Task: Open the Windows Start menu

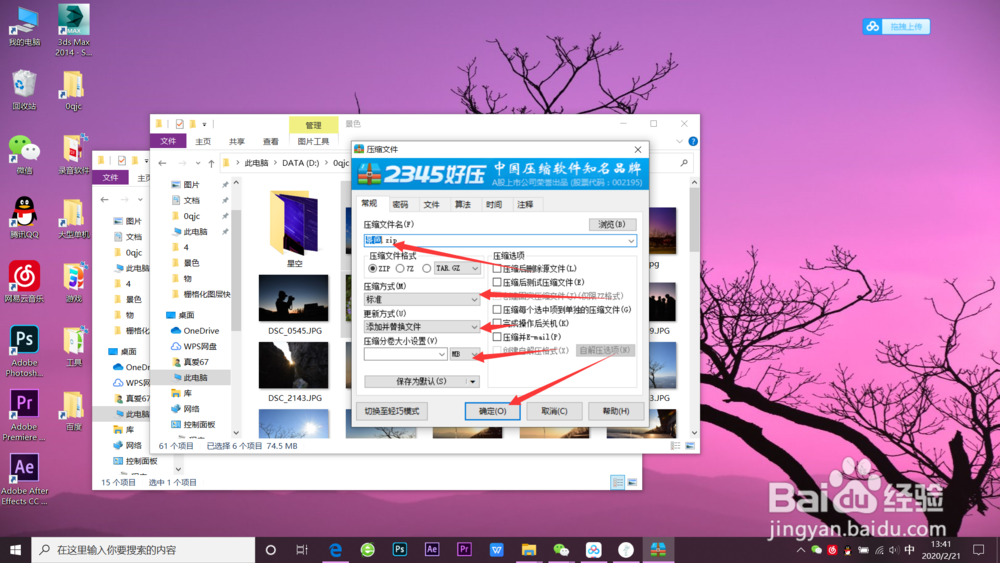Action: [15, 550]
